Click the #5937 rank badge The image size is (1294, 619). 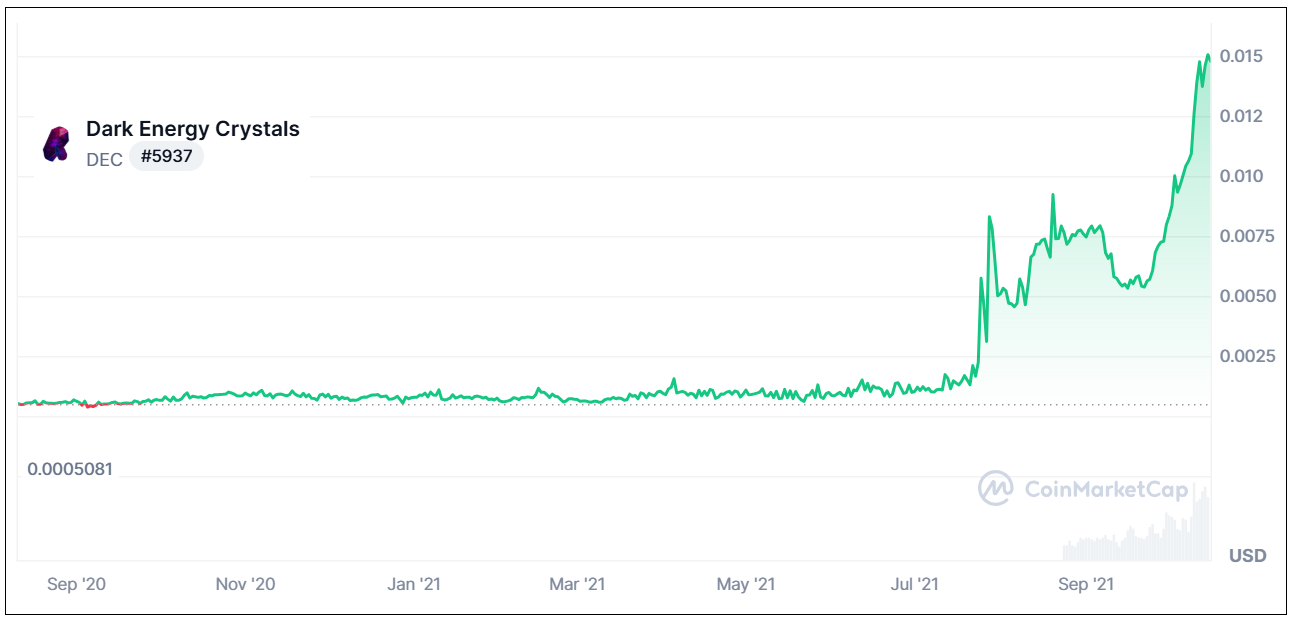pyautogui.click(x=166, y=157)
